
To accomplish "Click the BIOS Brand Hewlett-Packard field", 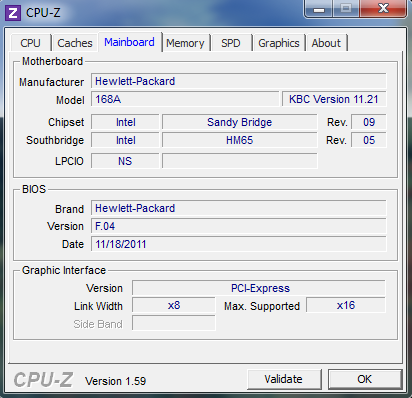I will pyautogui.click(x=239, y=208).
